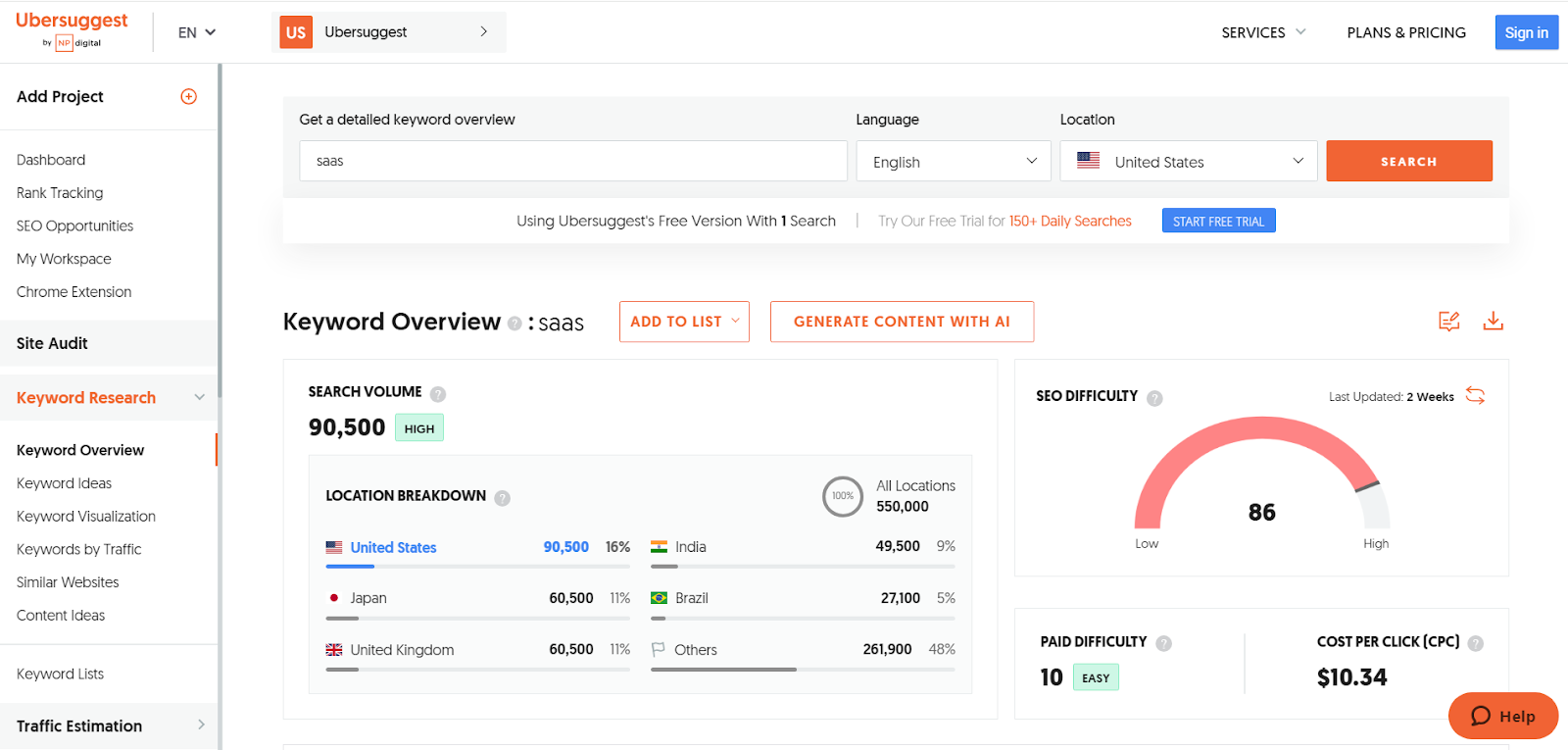Click the keyword input field with saas
The width and height of the screenshot is (1568, 750).
[573, 161]
